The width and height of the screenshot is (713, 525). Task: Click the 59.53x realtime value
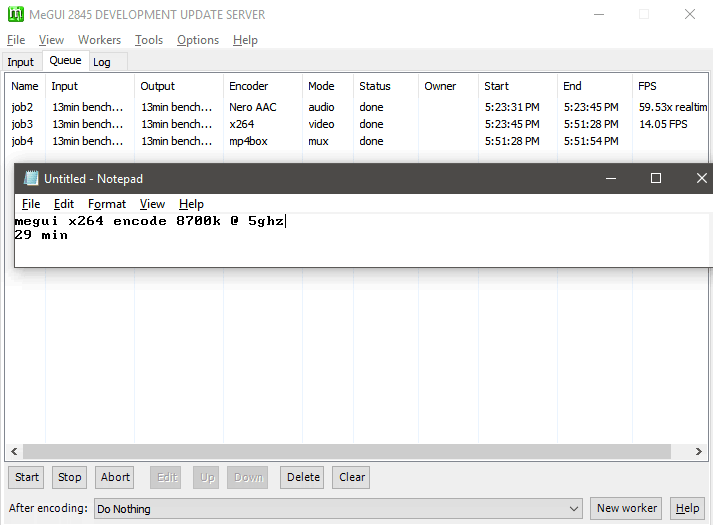coord(673,107)
